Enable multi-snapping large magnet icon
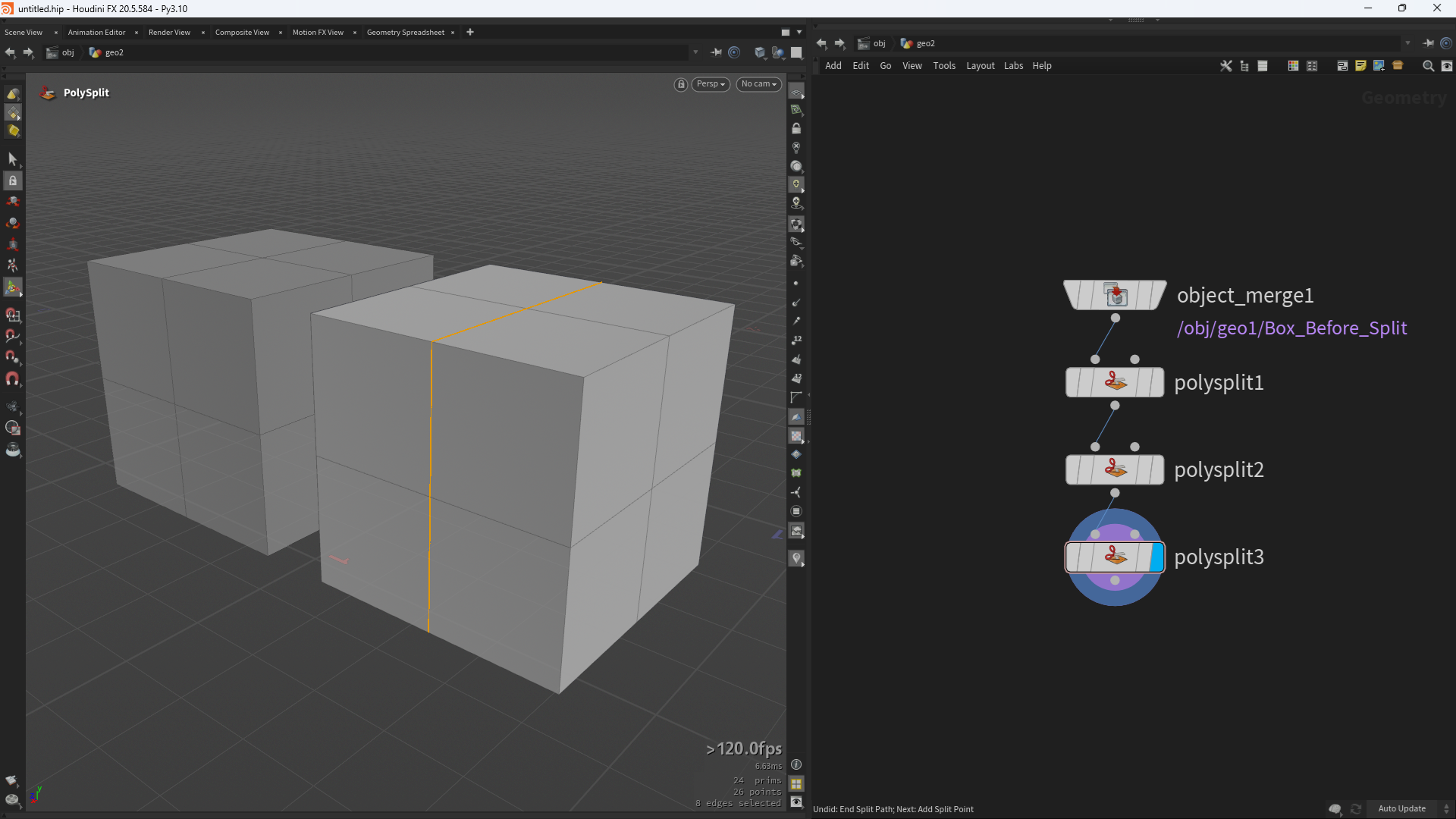Screen dimensions: 1456x819 click(x=12, y=378)
